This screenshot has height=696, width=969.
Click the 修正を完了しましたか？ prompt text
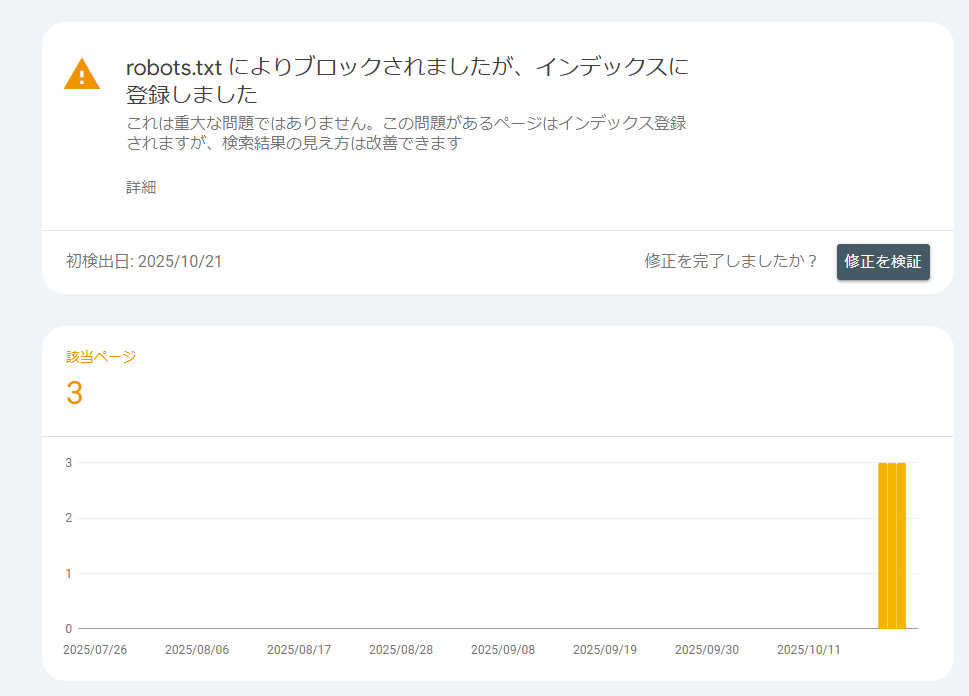(731, 262)
